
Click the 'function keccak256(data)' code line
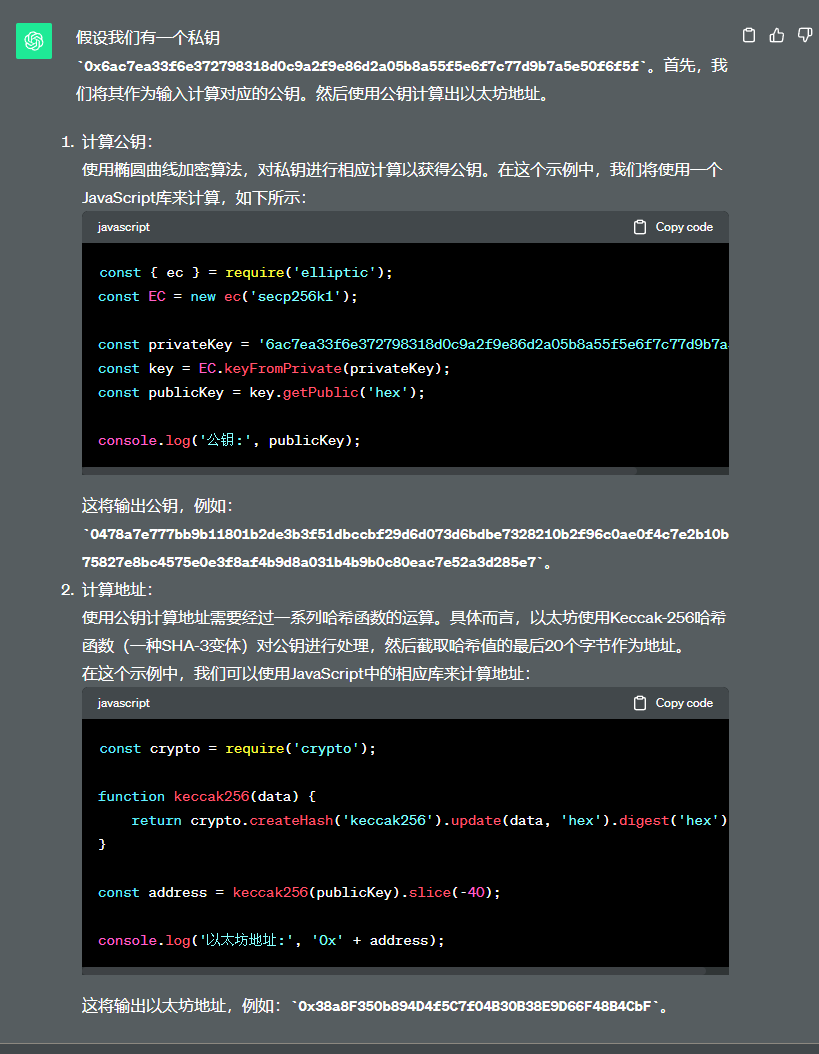[x=207, y=797]
